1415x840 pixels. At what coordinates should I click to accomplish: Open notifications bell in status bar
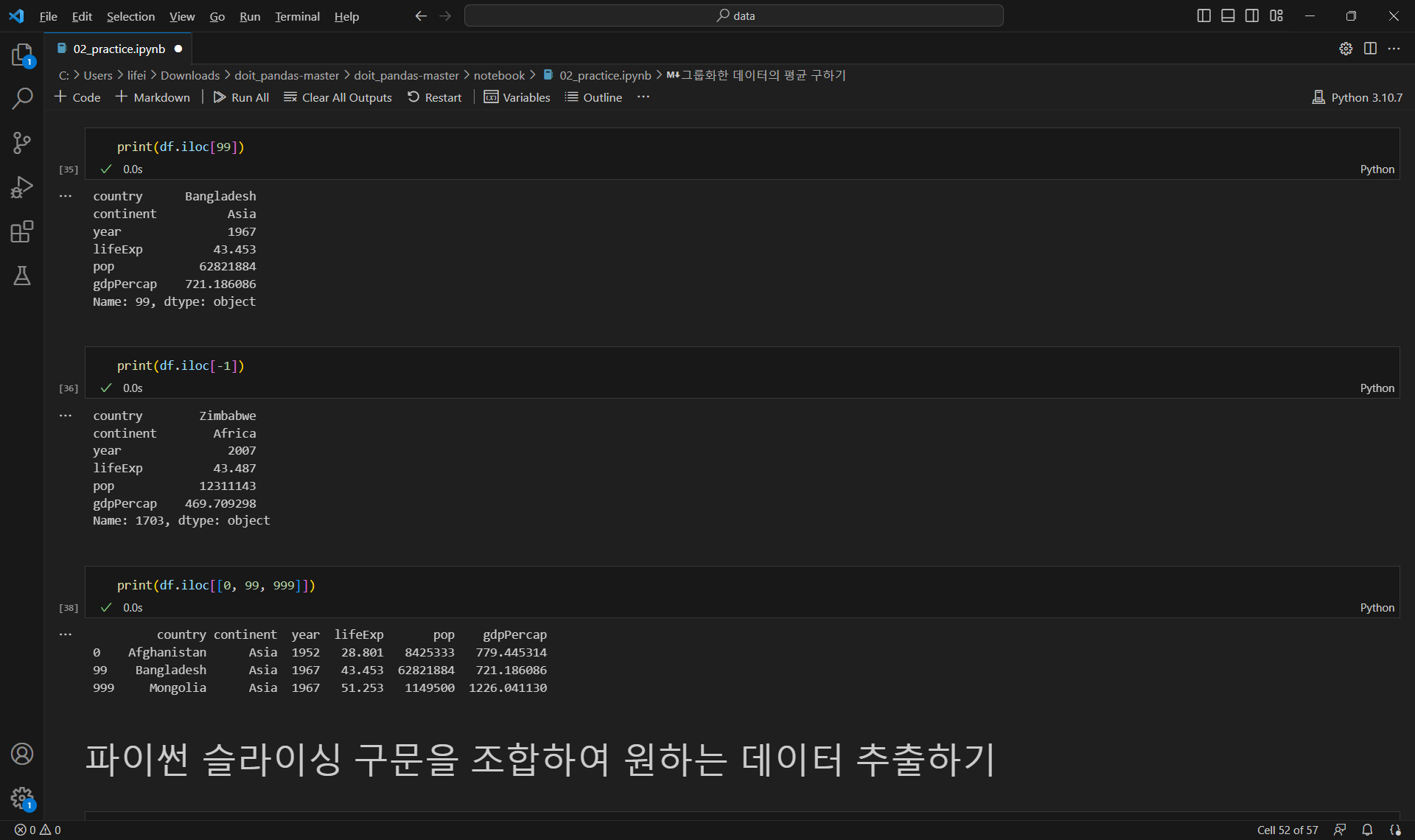[x=1367, y=830]
